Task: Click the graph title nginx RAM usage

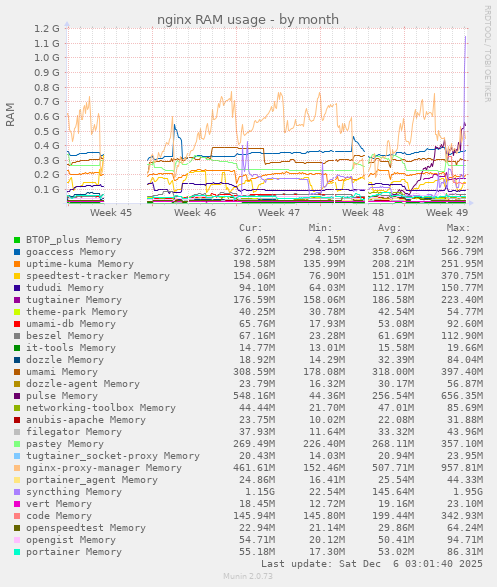Action: coord(248,19)
